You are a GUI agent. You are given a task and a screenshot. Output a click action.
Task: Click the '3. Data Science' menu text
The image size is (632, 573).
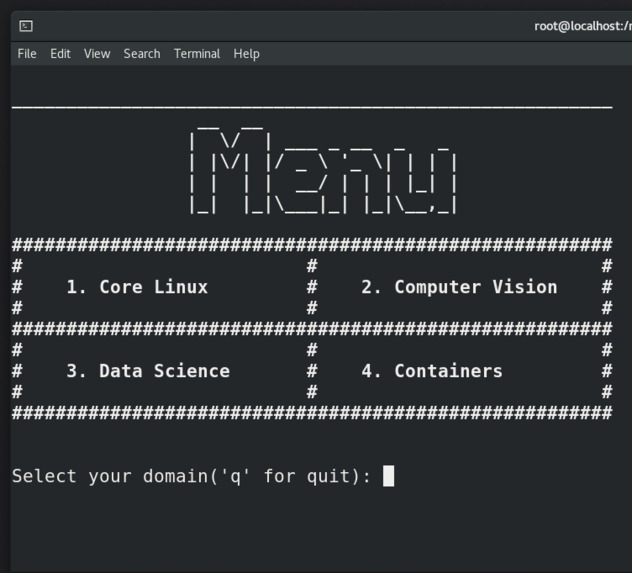click(x=148, y=371)
